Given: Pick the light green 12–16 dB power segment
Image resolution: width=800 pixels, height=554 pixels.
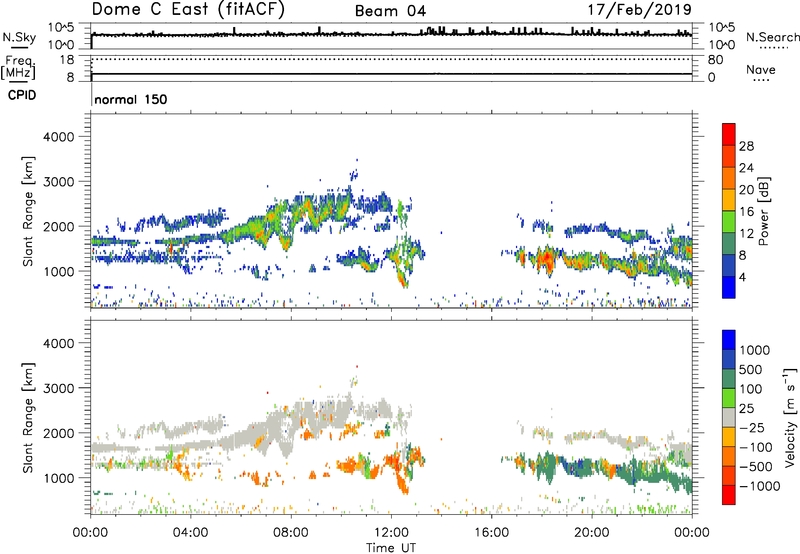Looking at the screenshot, I should [x=729, y=221].
